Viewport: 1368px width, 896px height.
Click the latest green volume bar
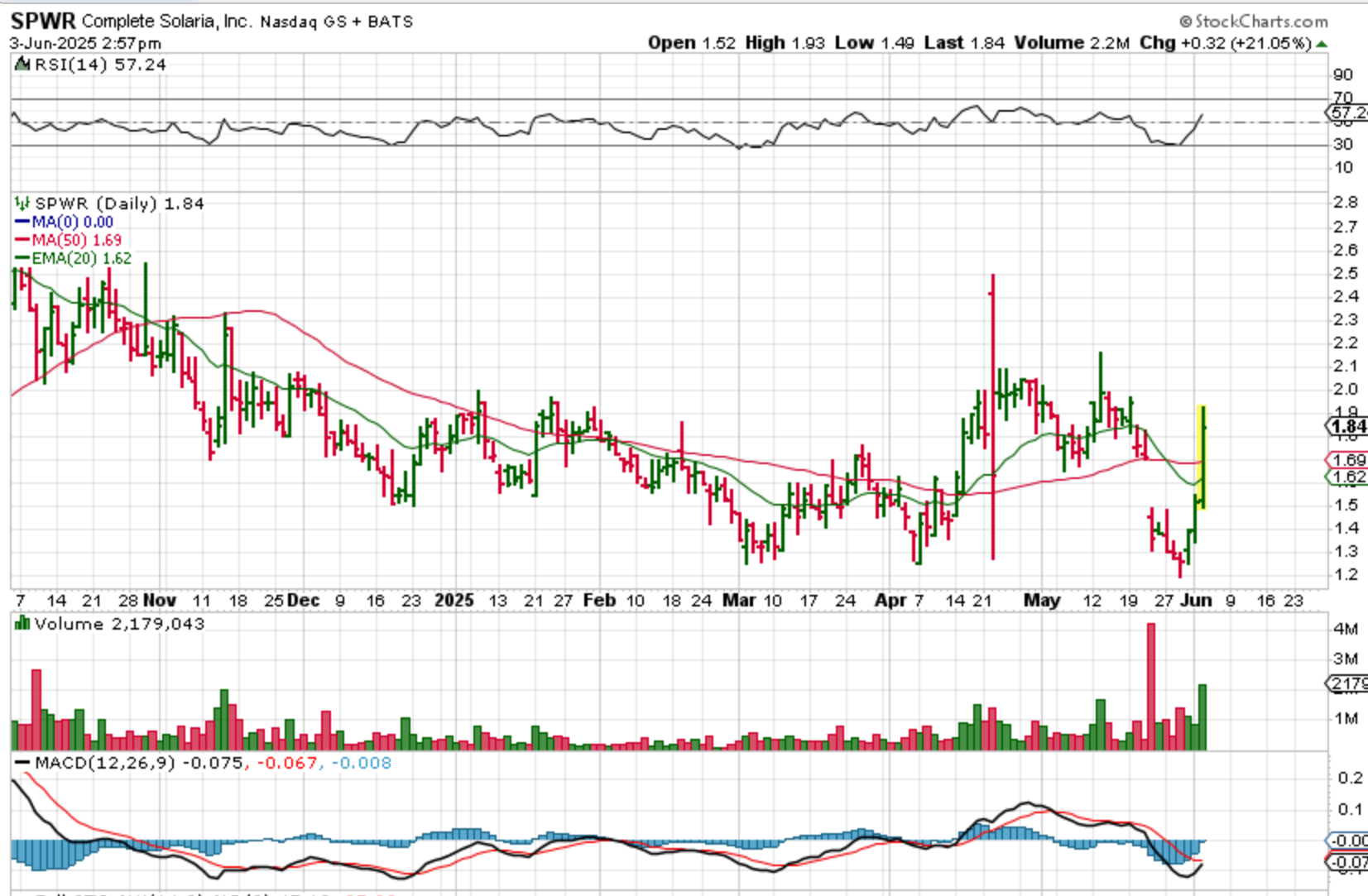pyautogui.click(x=1202, y=717)
